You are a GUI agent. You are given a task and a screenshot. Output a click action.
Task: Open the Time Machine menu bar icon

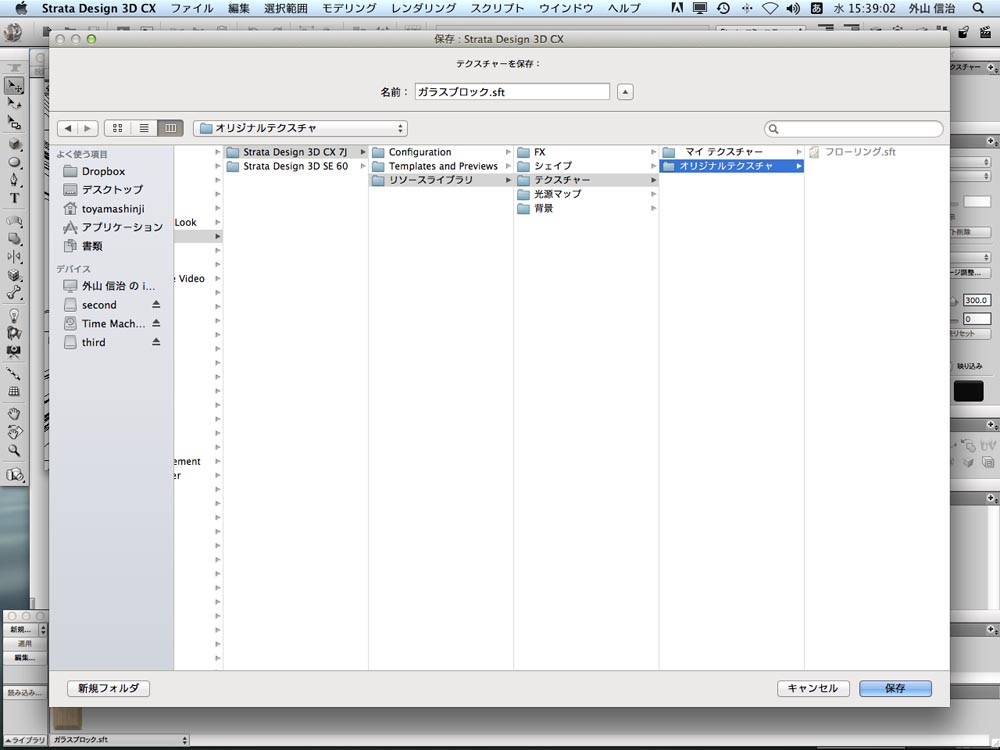(x=723, y=8)
